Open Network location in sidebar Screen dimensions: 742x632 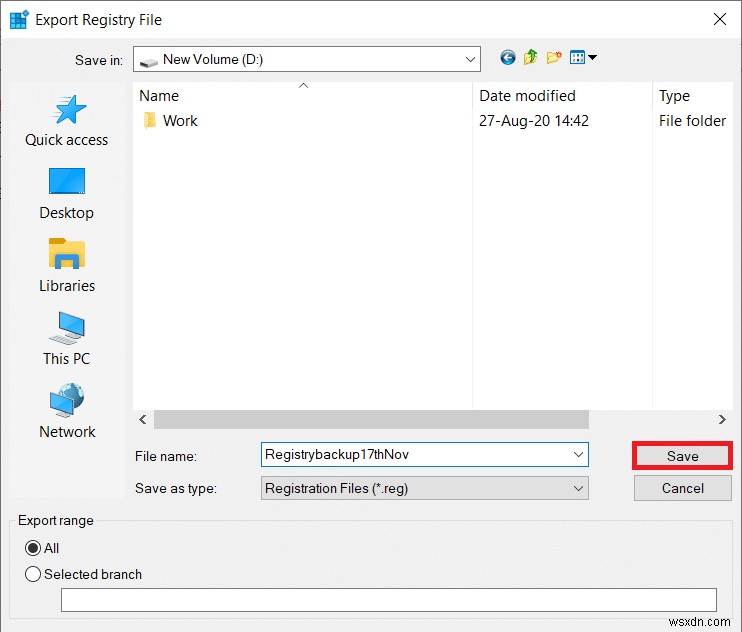(67, 412)
